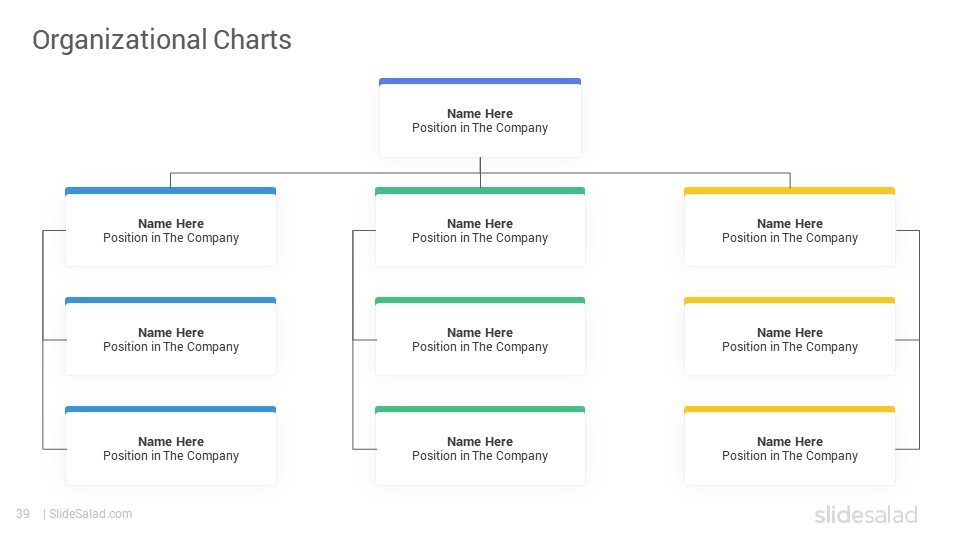Select the right bracket connector of yellow column
The image size is (960, 540).
click(919, 340)
